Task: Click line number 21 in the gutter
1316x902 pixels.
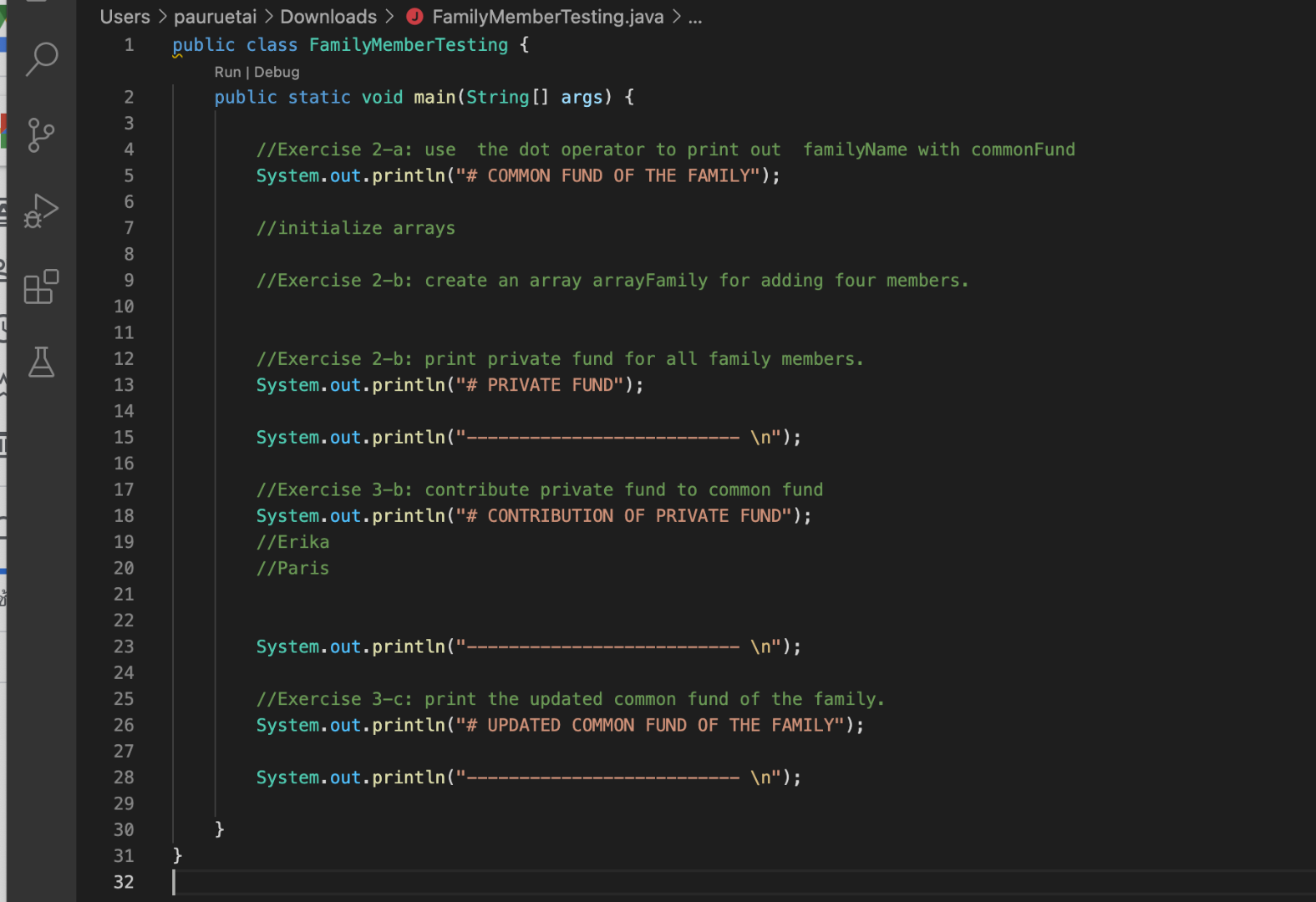Action: 124,595
